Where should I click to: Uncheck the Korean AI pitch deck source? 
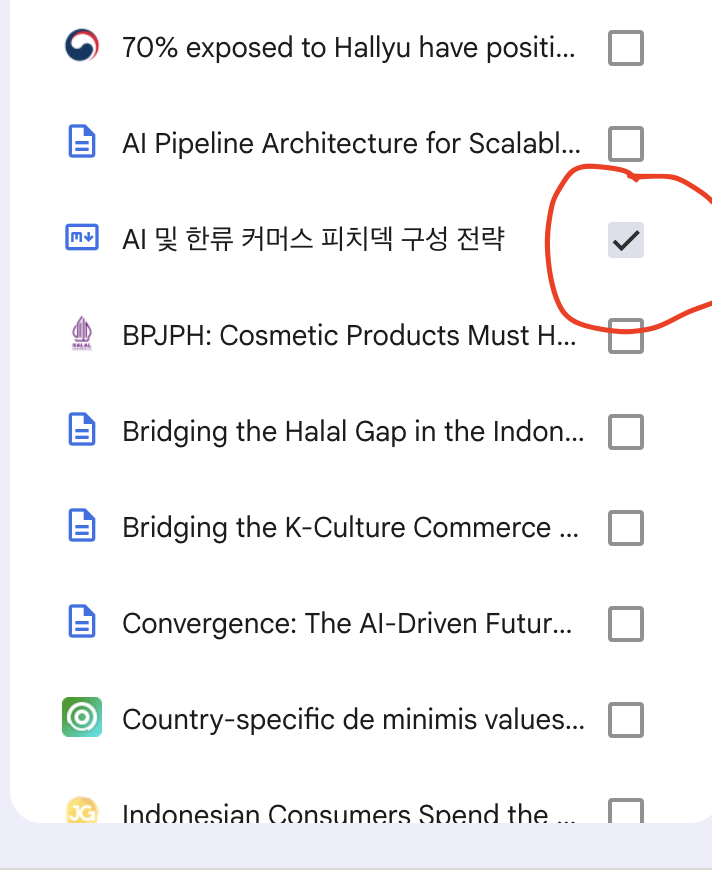click(x=625, y=238)
